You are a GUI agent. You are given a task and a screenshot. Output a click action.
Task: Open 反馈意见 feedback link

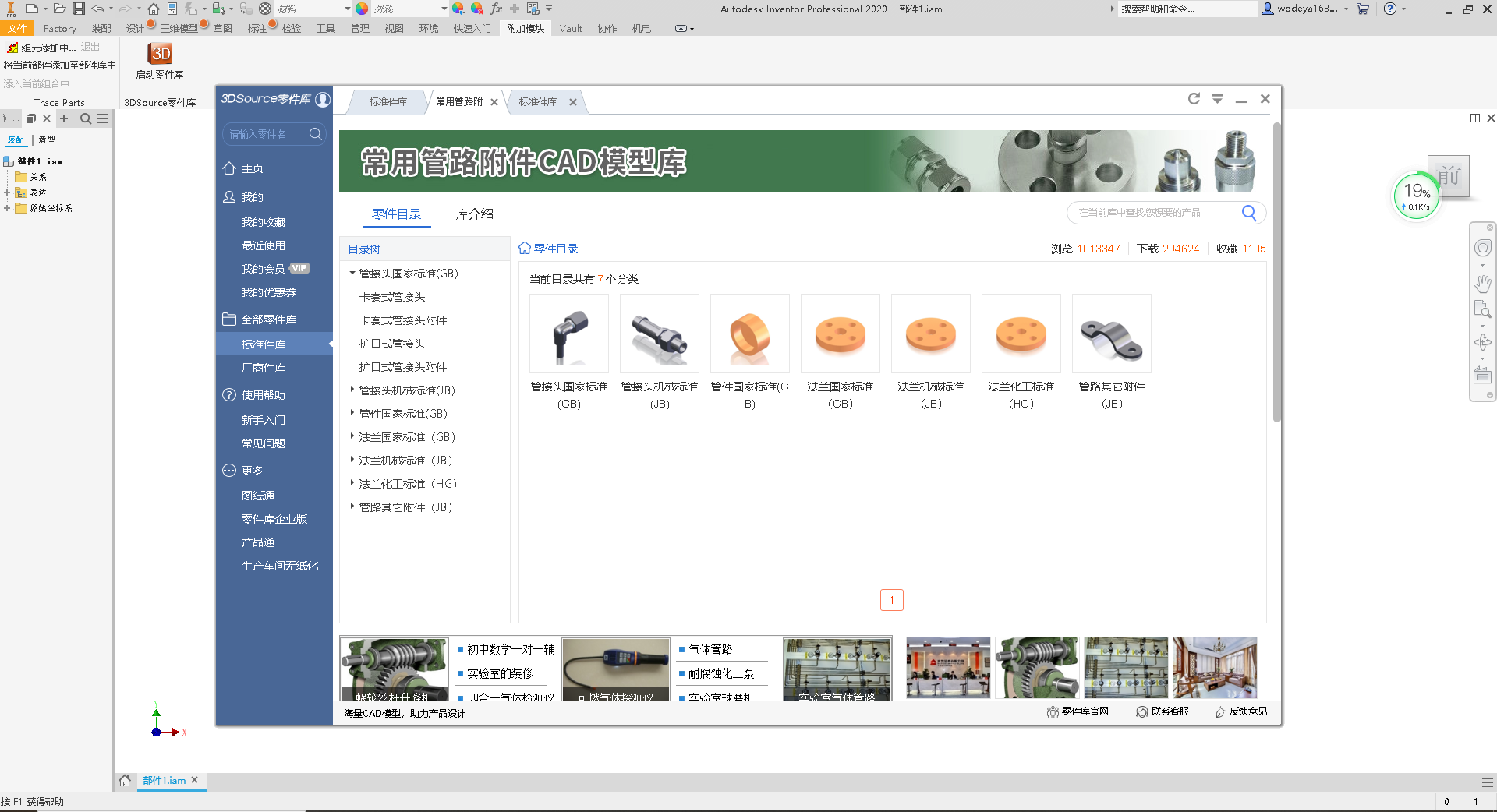1241,711
